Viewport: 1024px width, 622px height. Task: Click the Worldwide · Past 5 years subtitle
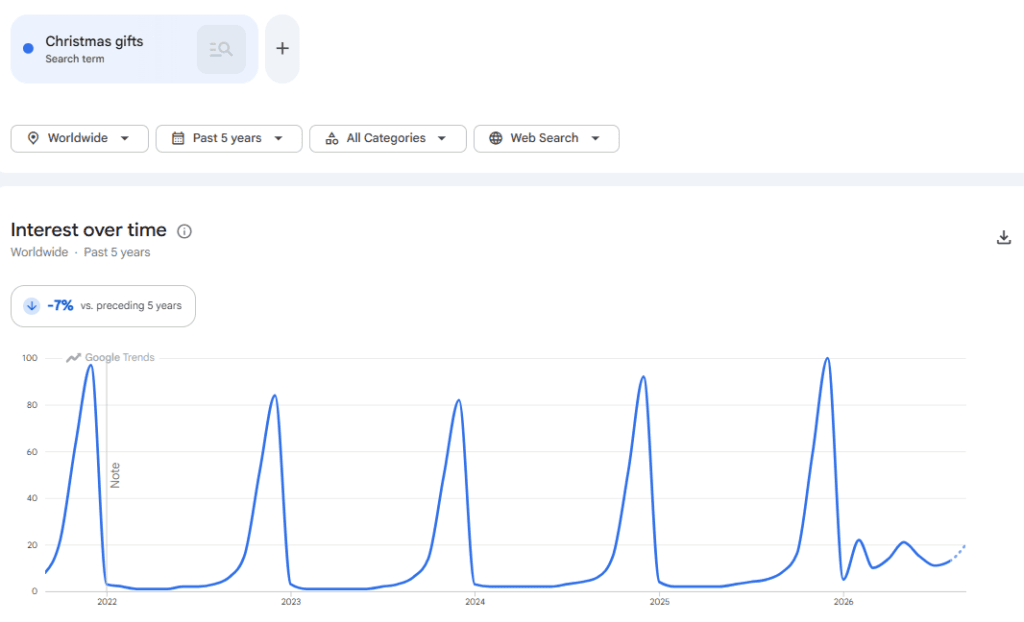80,252
